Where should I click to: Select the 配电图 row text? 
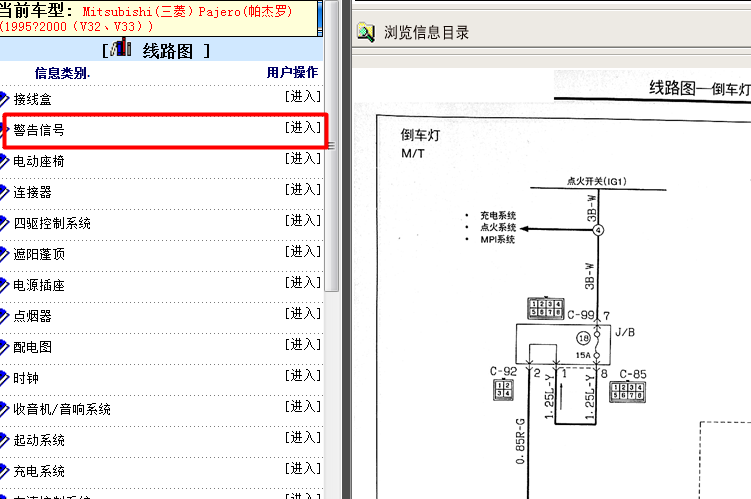coord(32,347)
